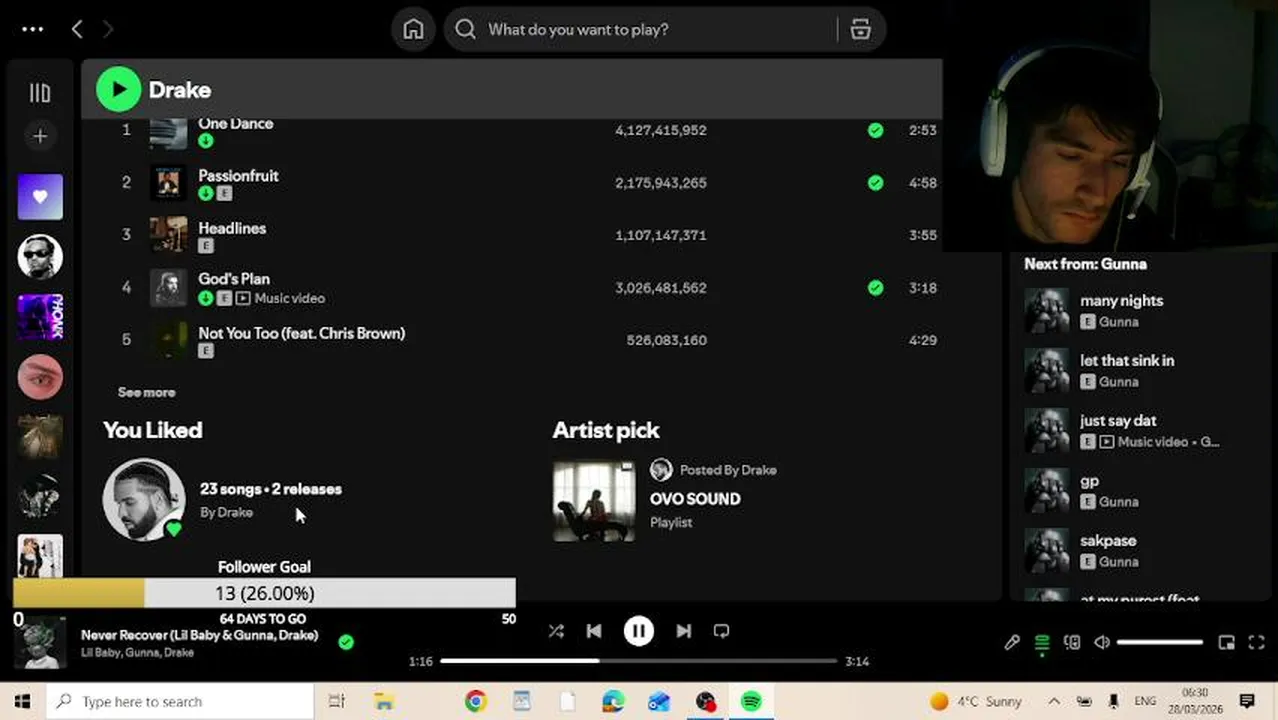The image size is (1278, 720).
Task: Click the plus Create button in sidebar
Action: pos(40,136)
